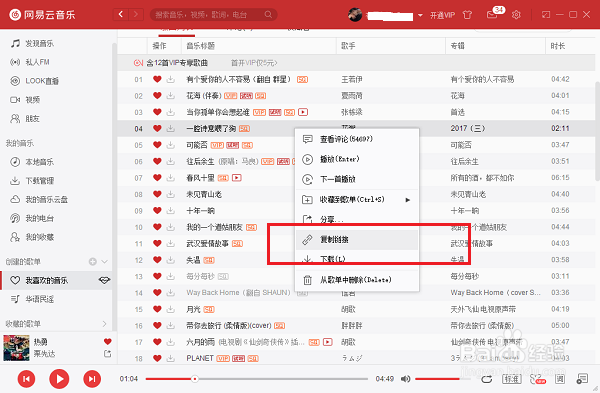
Task: Toggle heart on song 08 未见青山老
Action: tap(157, 194)
